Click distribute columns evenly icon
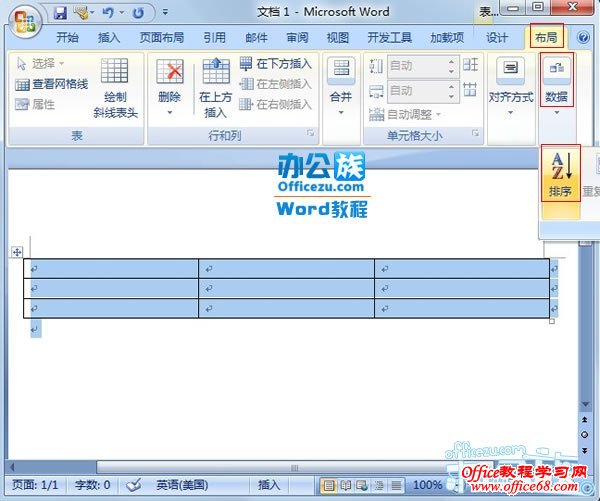Image resolution: width=600 pixels, height=501 pixels. [470, 90]
